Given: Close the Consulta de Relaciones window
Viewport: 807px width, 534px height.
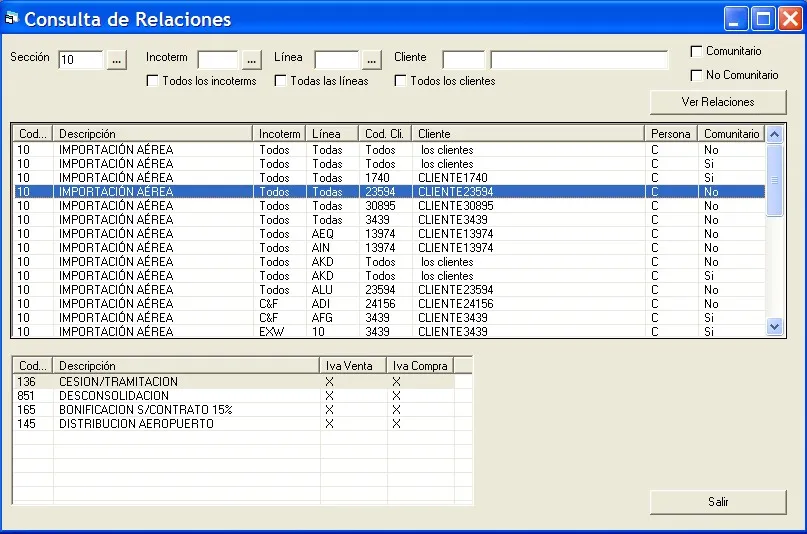Looking at the screenshot, I should point(790,20).
